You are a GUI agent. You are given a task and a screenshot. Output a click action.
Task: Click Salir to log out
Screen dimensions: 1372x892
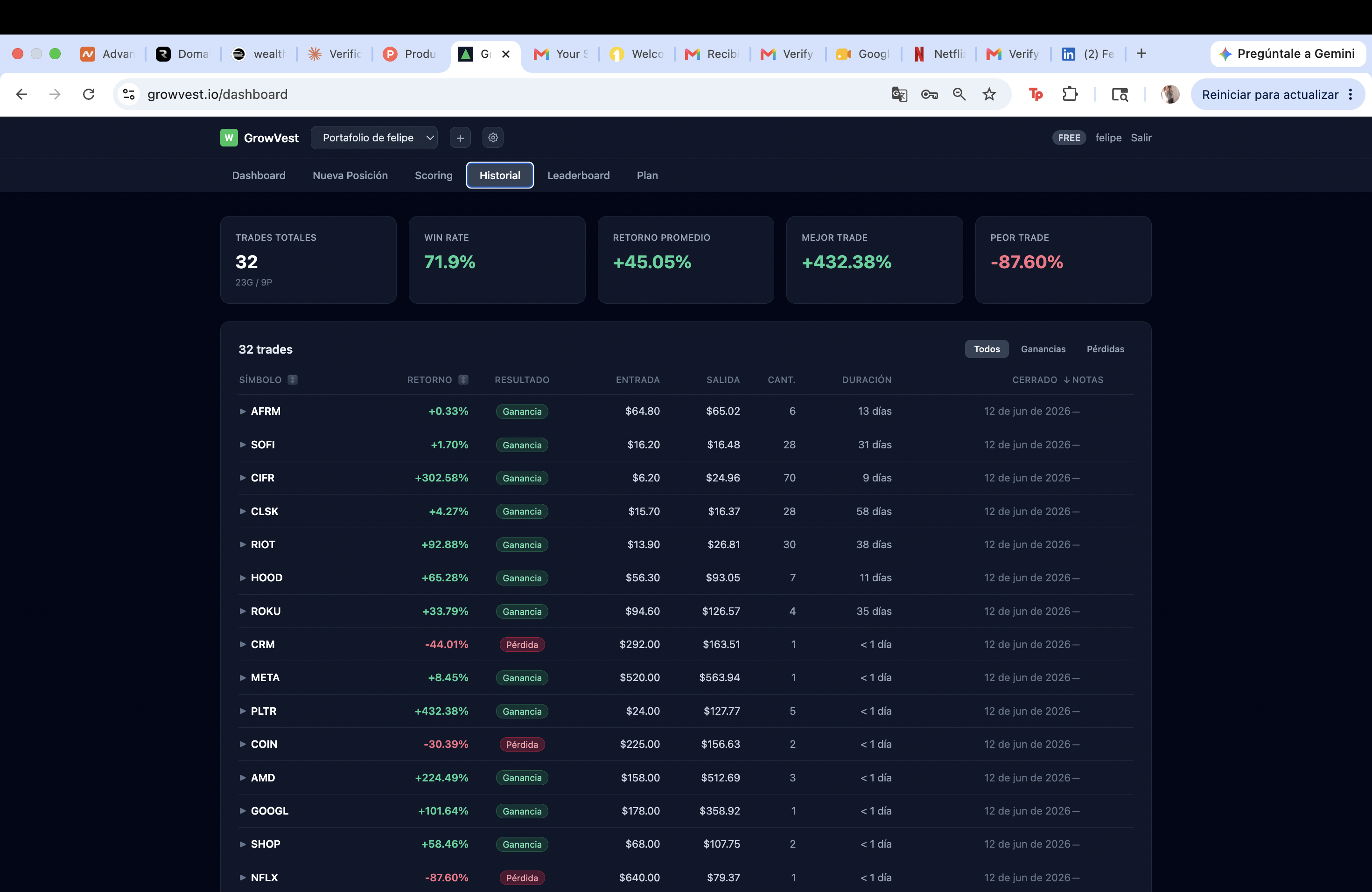pyautogui.click(x=1141, y=138)
